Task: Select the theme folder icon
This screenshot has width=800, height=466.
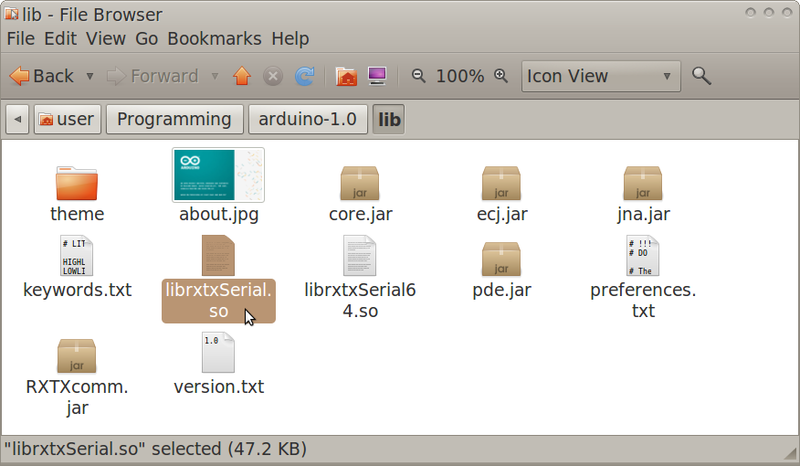Action: 77,183
